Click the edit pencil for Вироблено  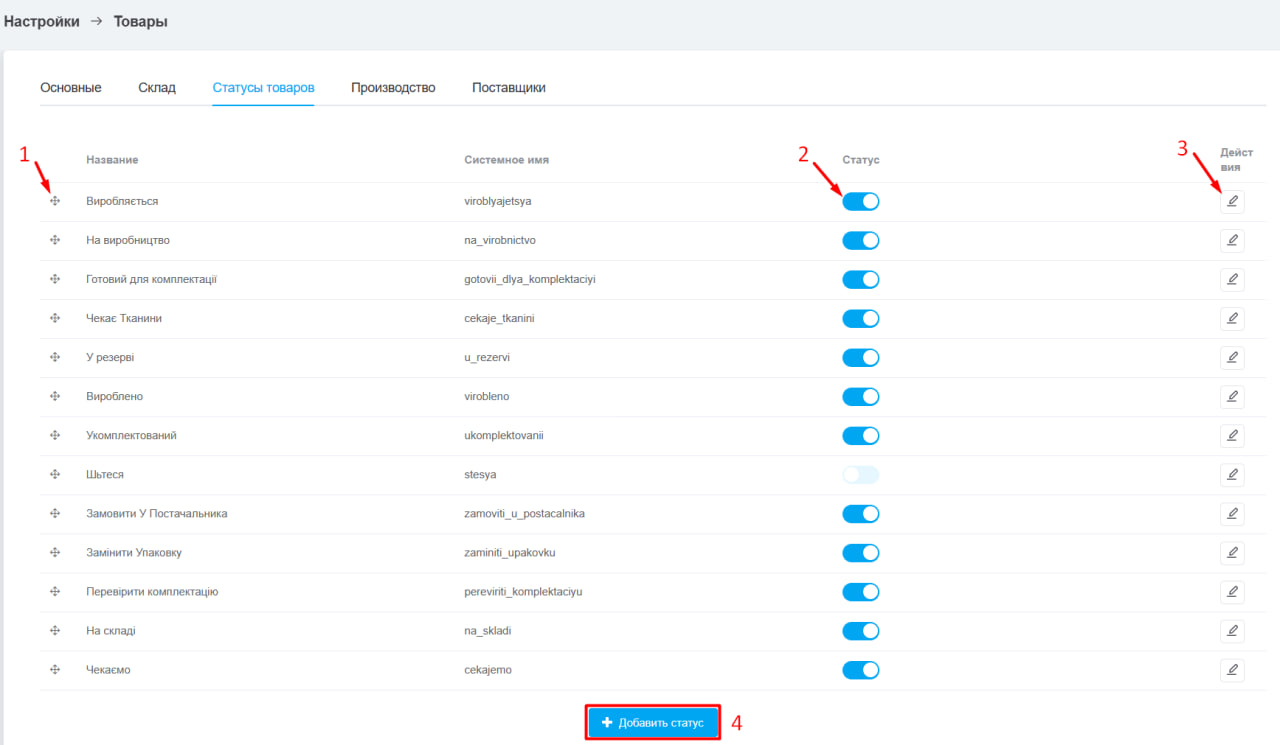pos(1232,396)
